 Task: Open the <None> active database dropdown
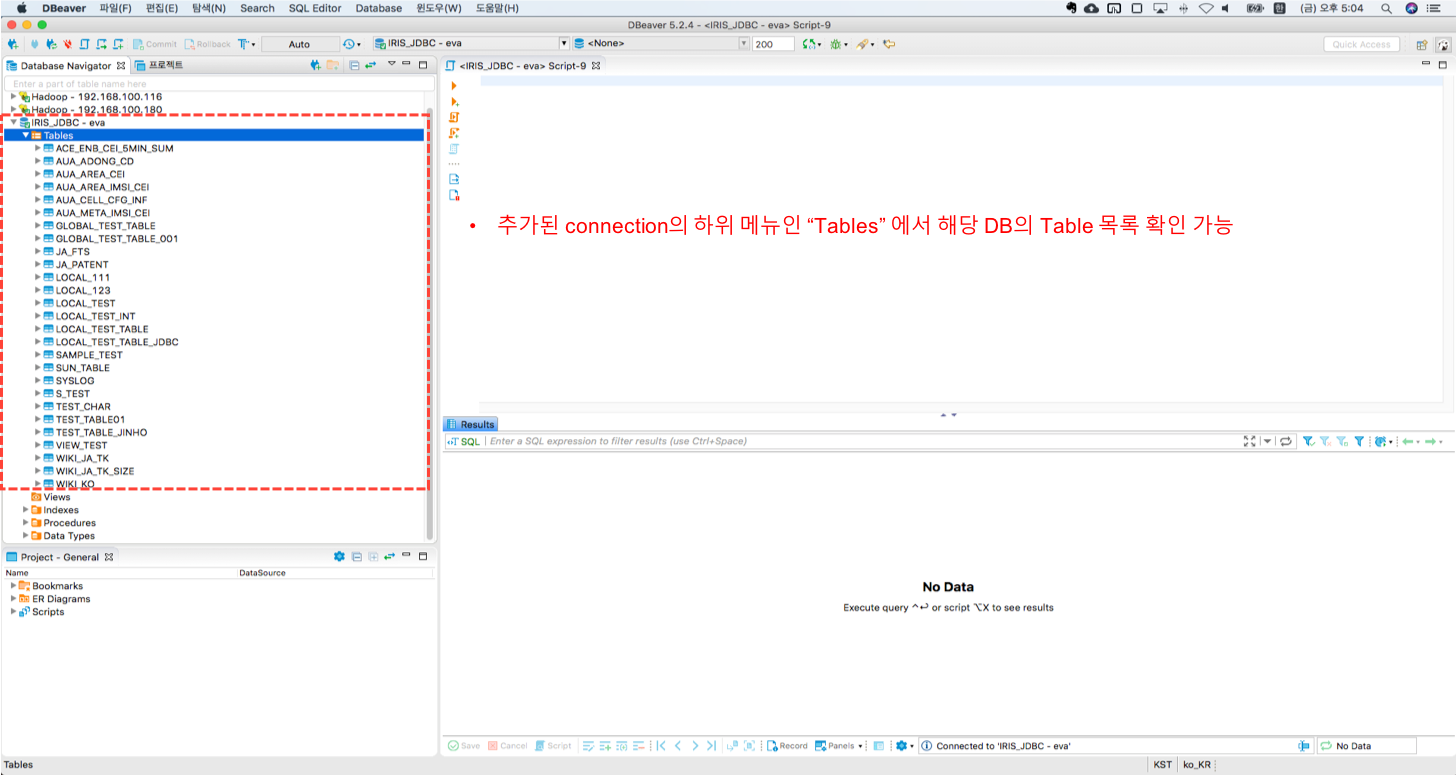coord(744,44)
